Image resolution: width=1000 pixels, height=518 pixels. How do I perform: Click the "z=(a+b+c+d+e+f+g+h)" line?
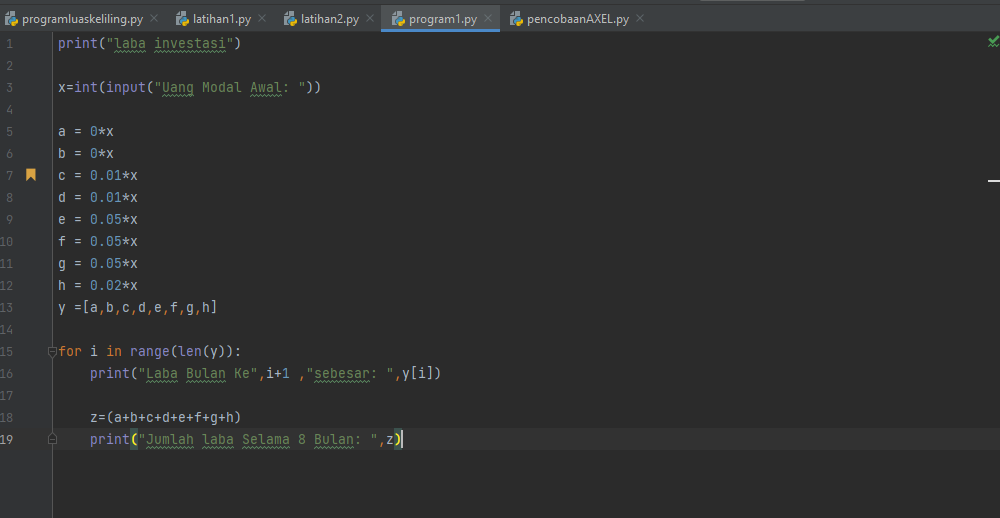(166, 417)
